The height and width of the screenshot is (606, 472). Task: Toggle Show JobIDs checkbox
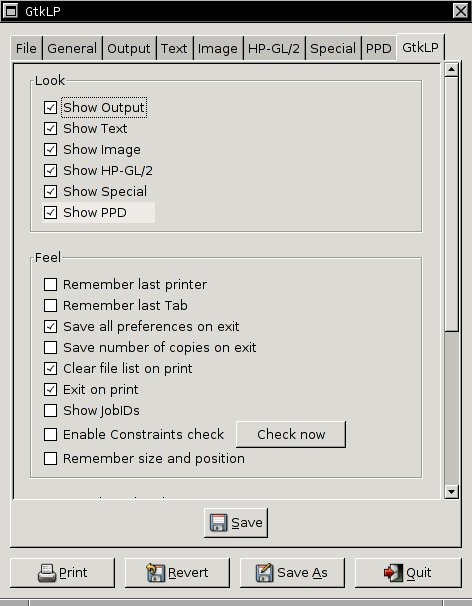(x=50, y=410)
